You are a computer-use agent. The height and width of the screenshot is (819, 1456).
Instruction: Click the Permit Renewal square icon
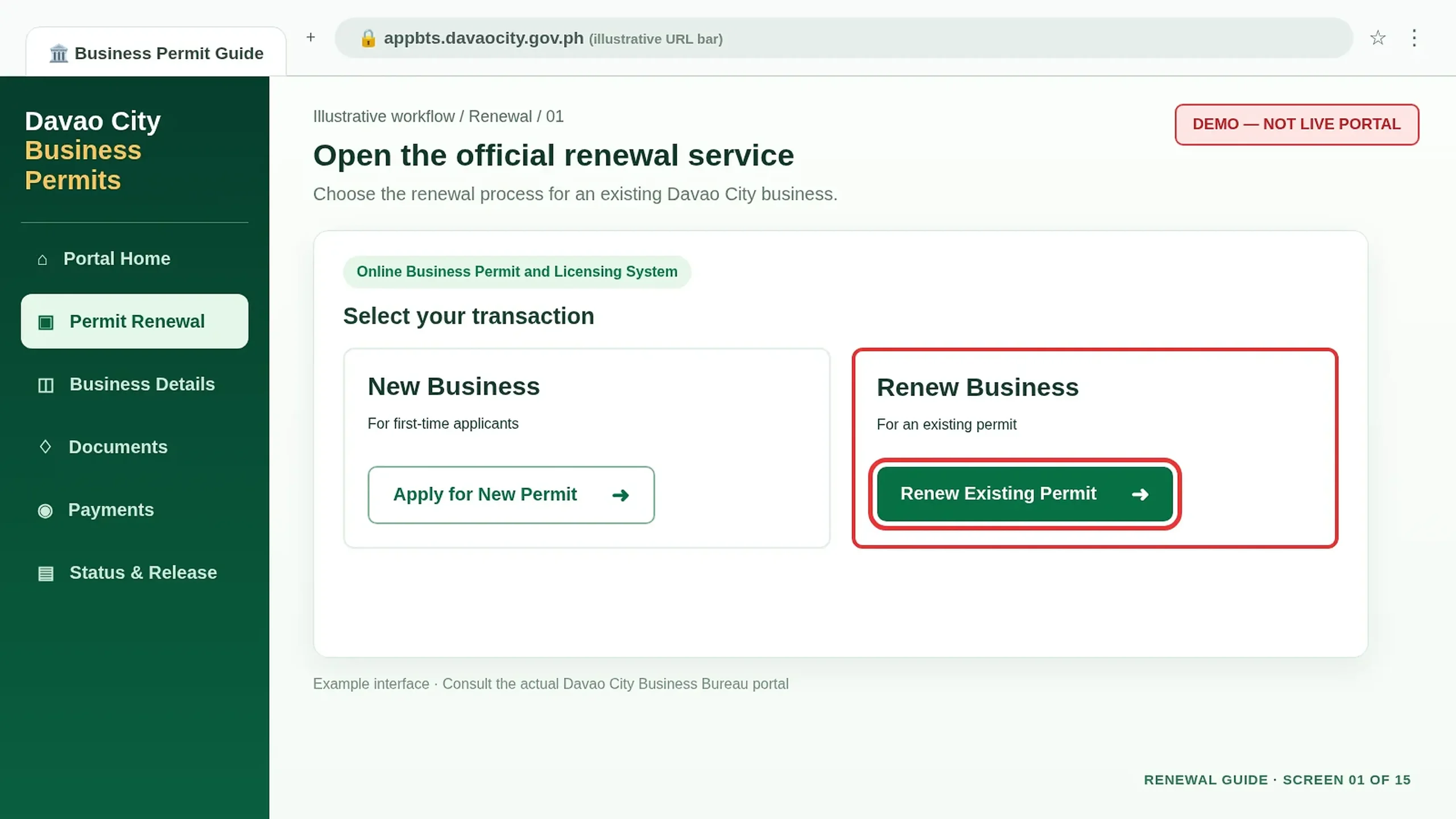(45, 322)
